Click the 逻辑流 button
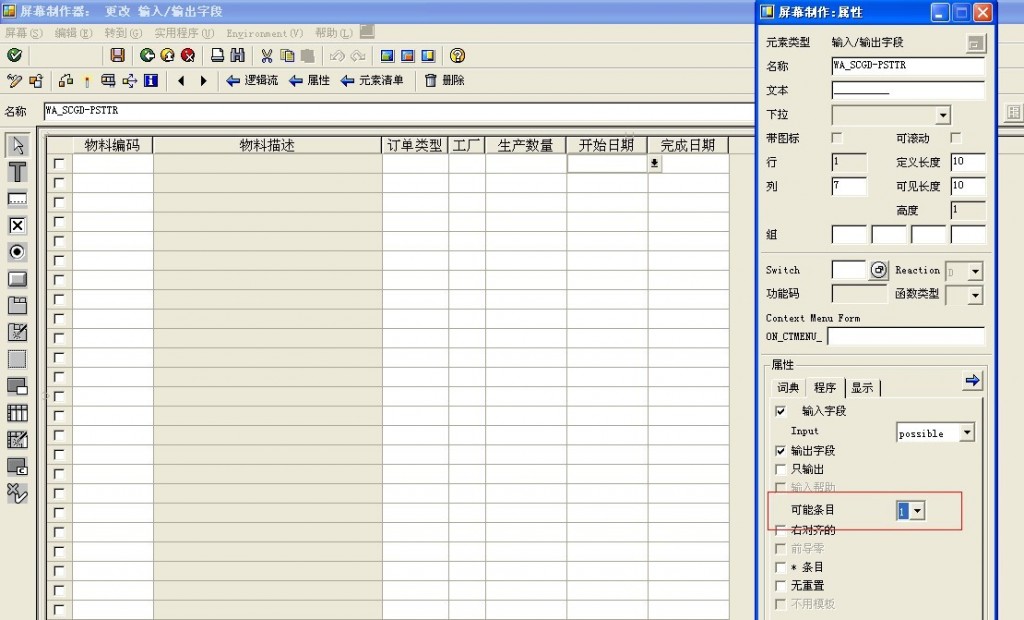1024x620 pixels. (x=252, y=80)
